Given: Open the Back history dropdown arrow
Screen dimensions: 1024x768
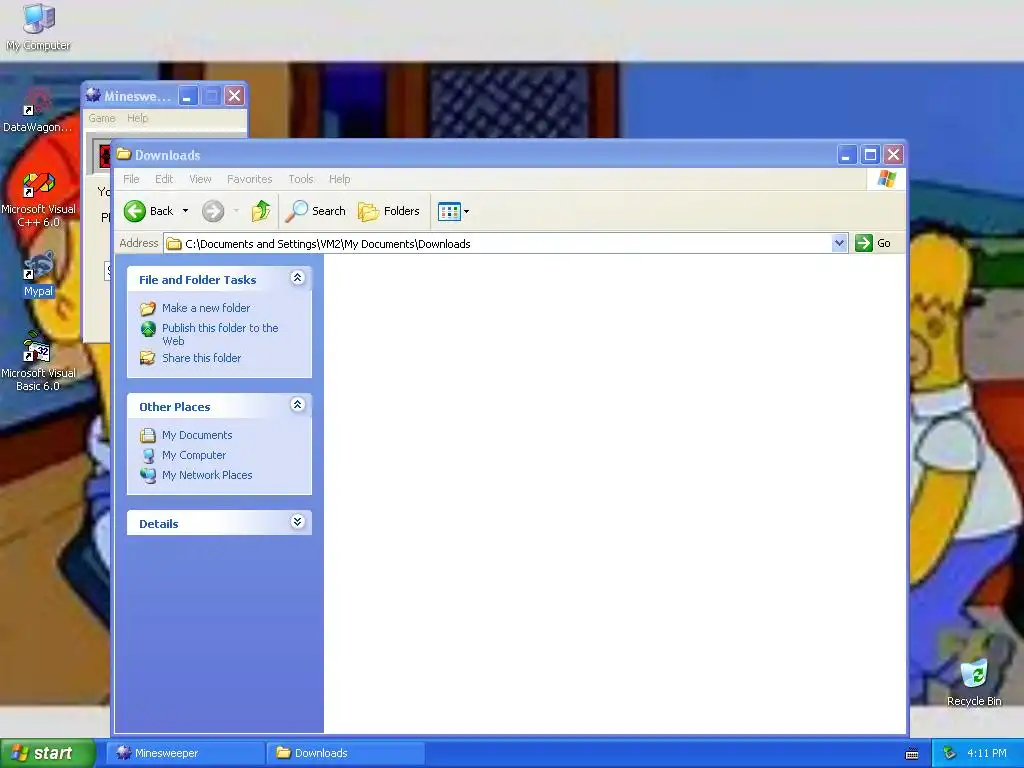Looking at the screenshot, I should point(185,211).
